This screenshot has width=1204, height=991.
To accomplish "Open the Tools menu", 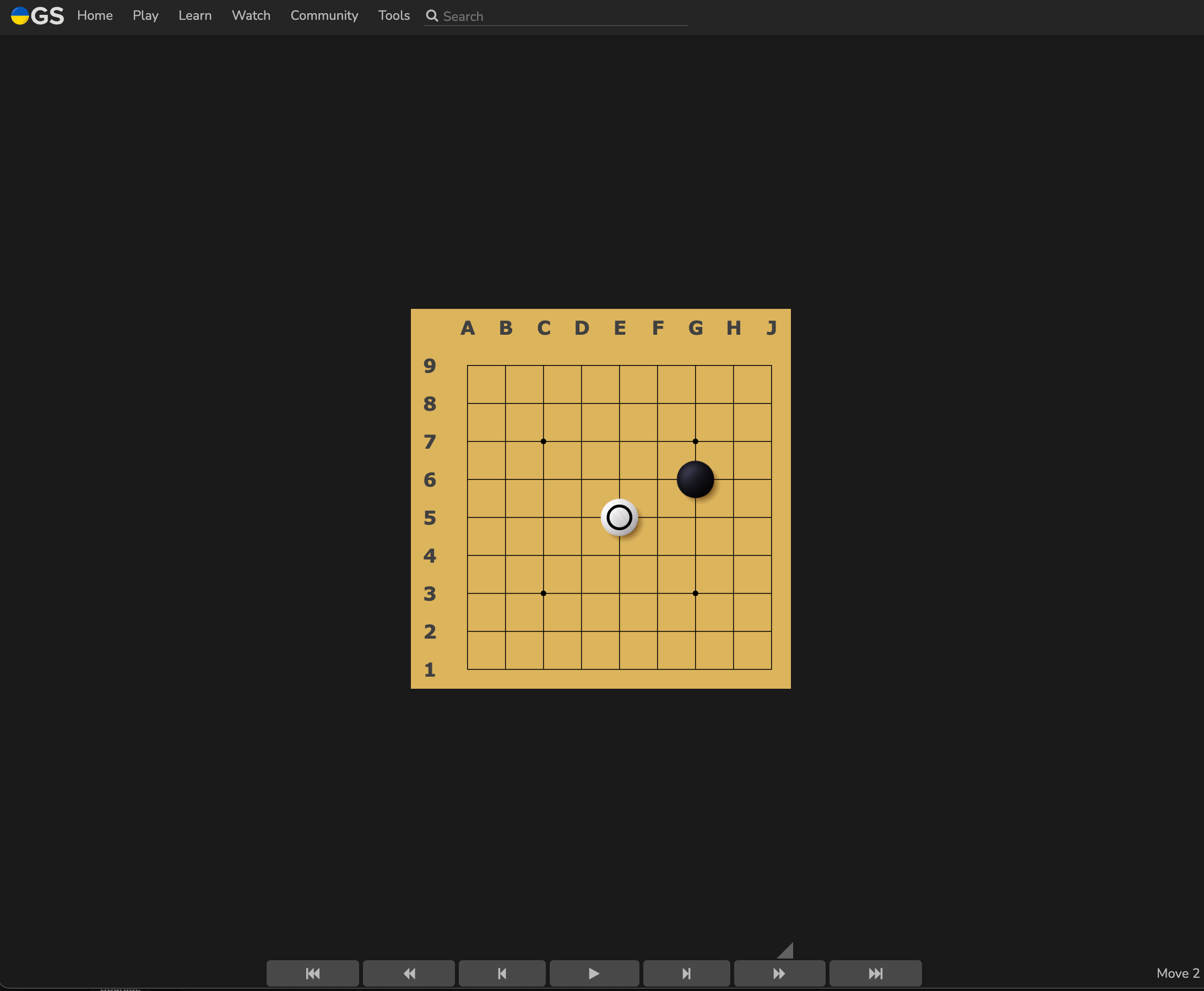I will pos(393,16).
